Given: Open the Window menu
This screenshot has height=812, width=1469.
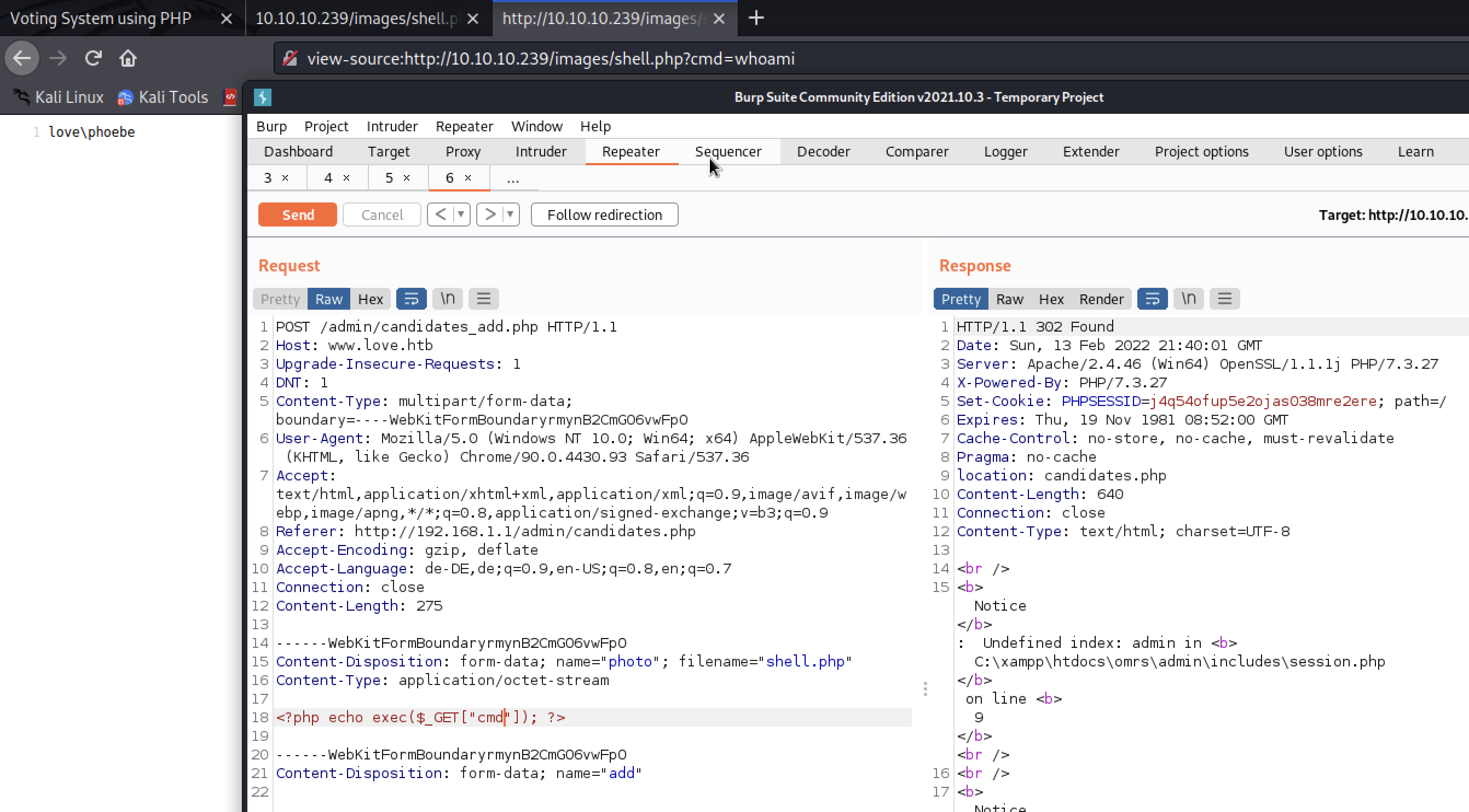Looking at the screenshot, I should point(536,126).
